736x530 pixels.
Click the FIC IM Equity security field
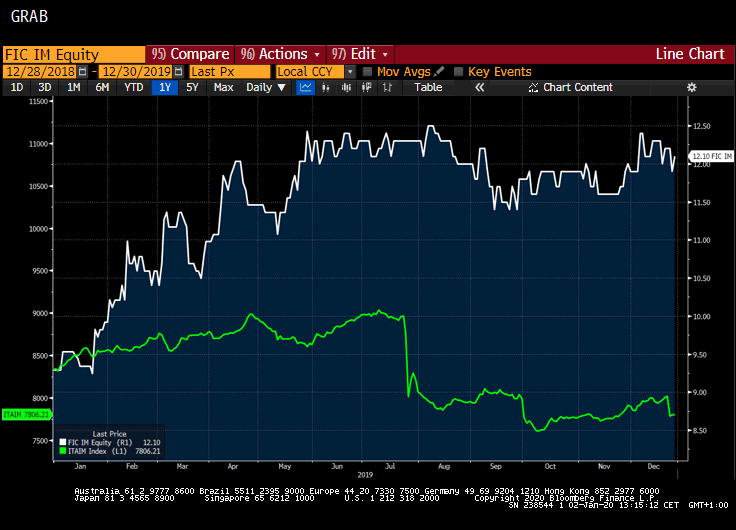(74, 54)
